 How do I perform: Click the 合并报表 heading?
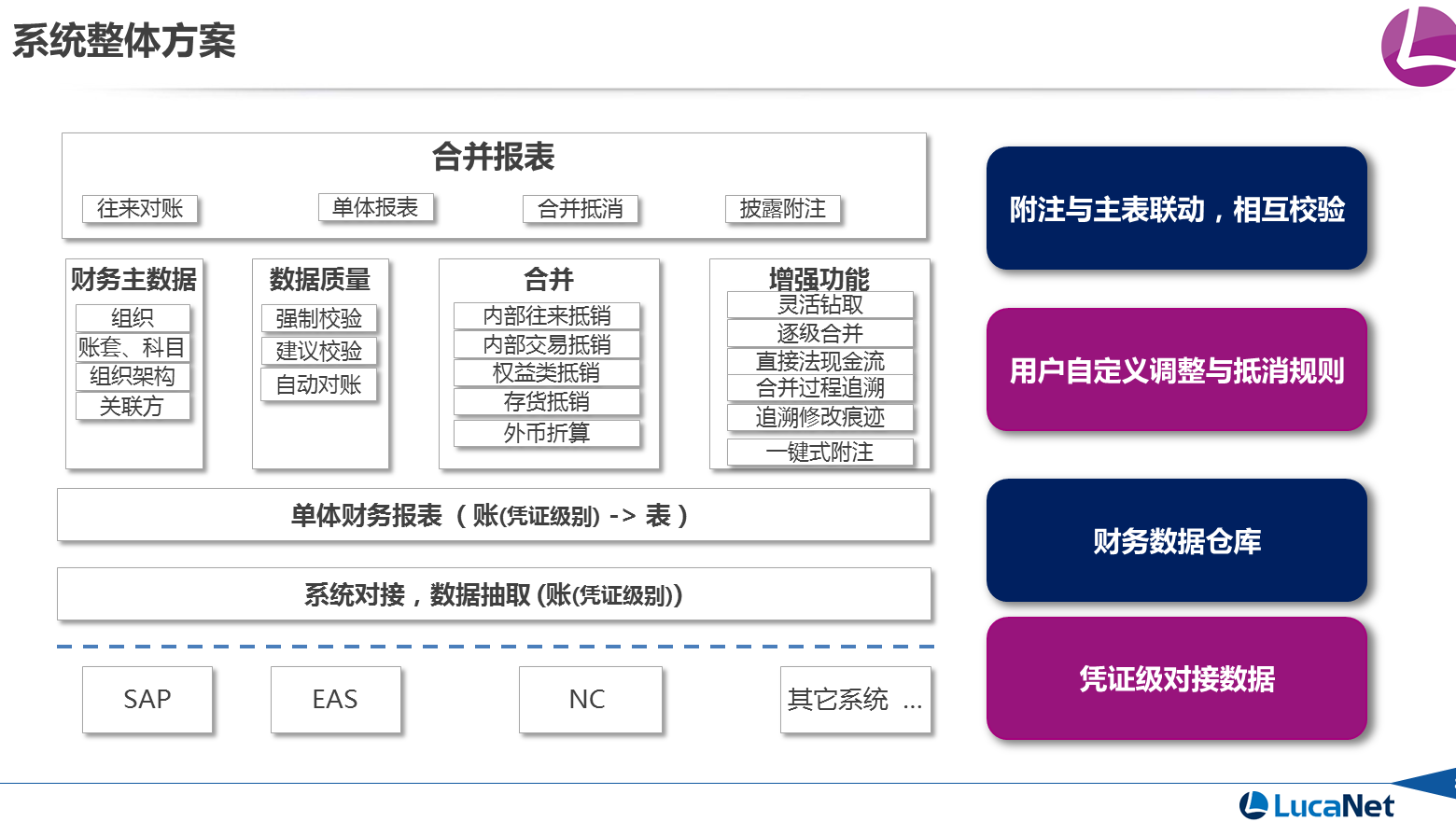coord(494,157)
